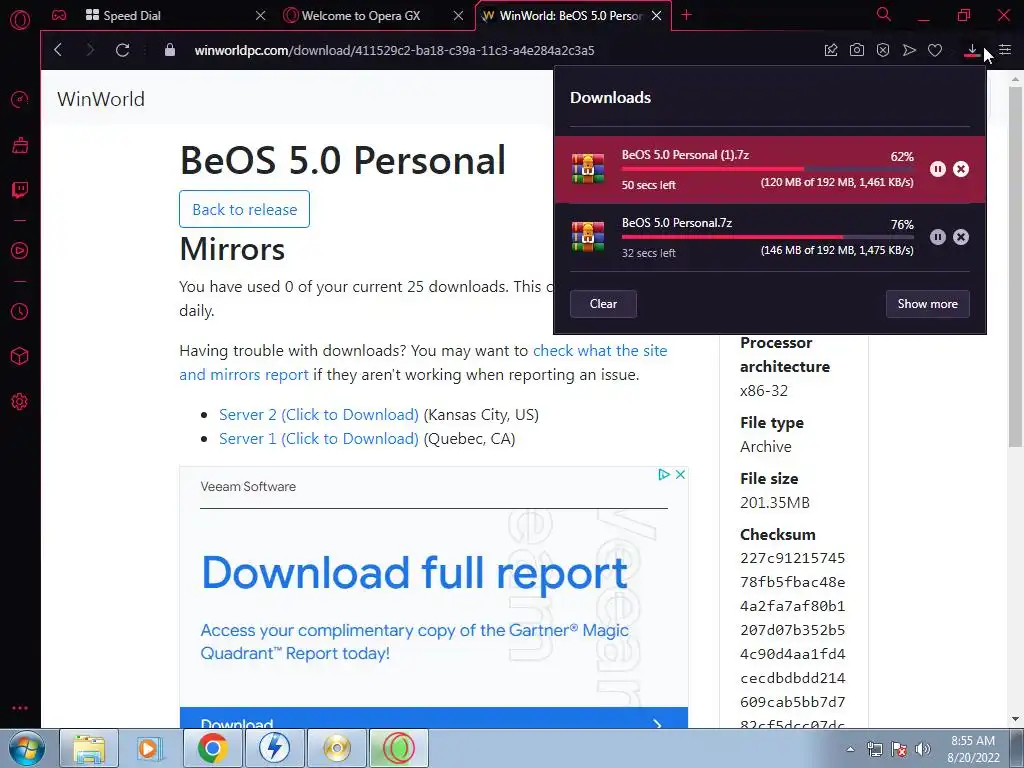Click the scrollbar down arrow

(1015, 719)
